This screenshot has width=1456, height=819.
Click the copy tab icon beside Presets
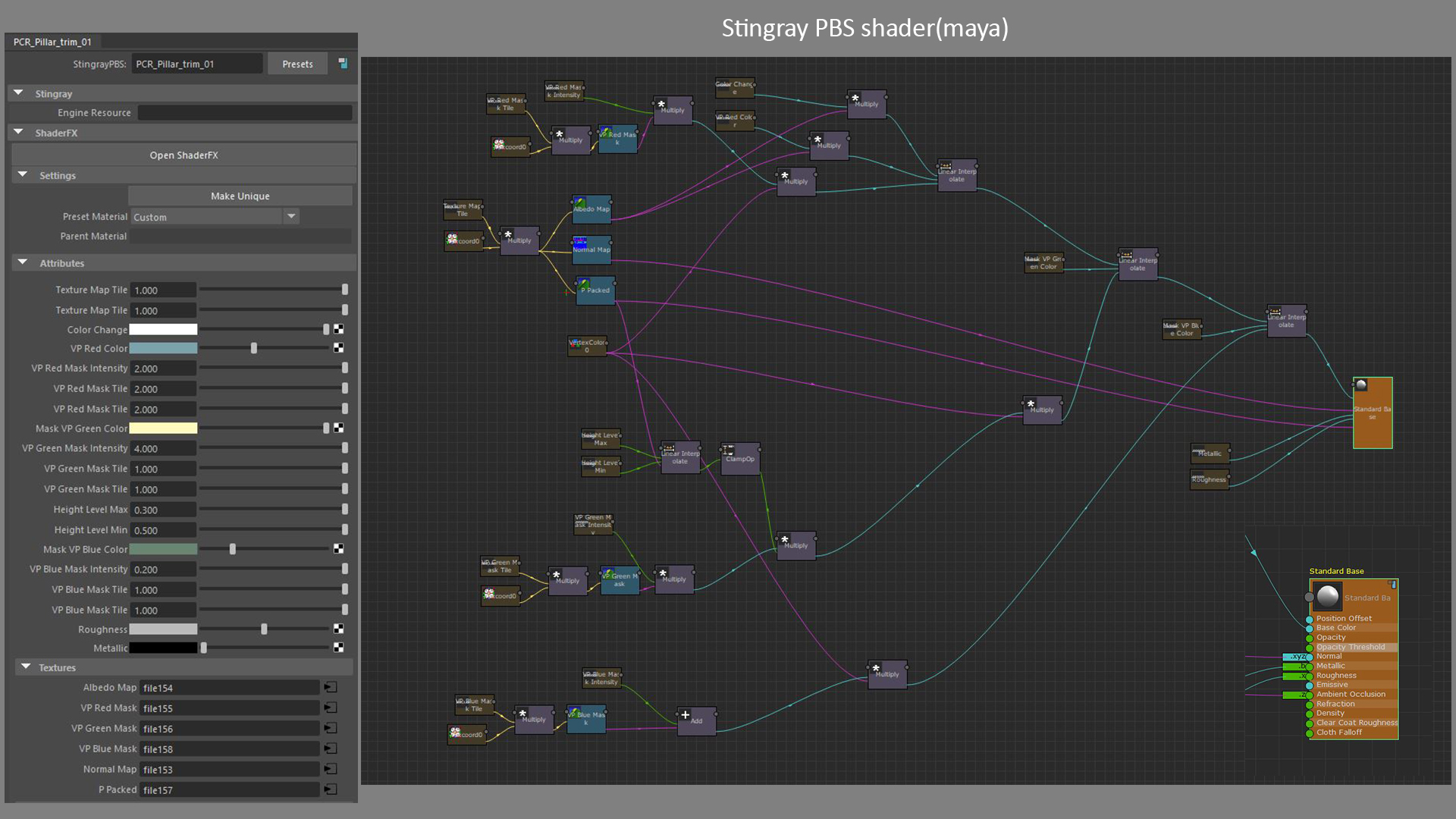[x=343, y=64]
